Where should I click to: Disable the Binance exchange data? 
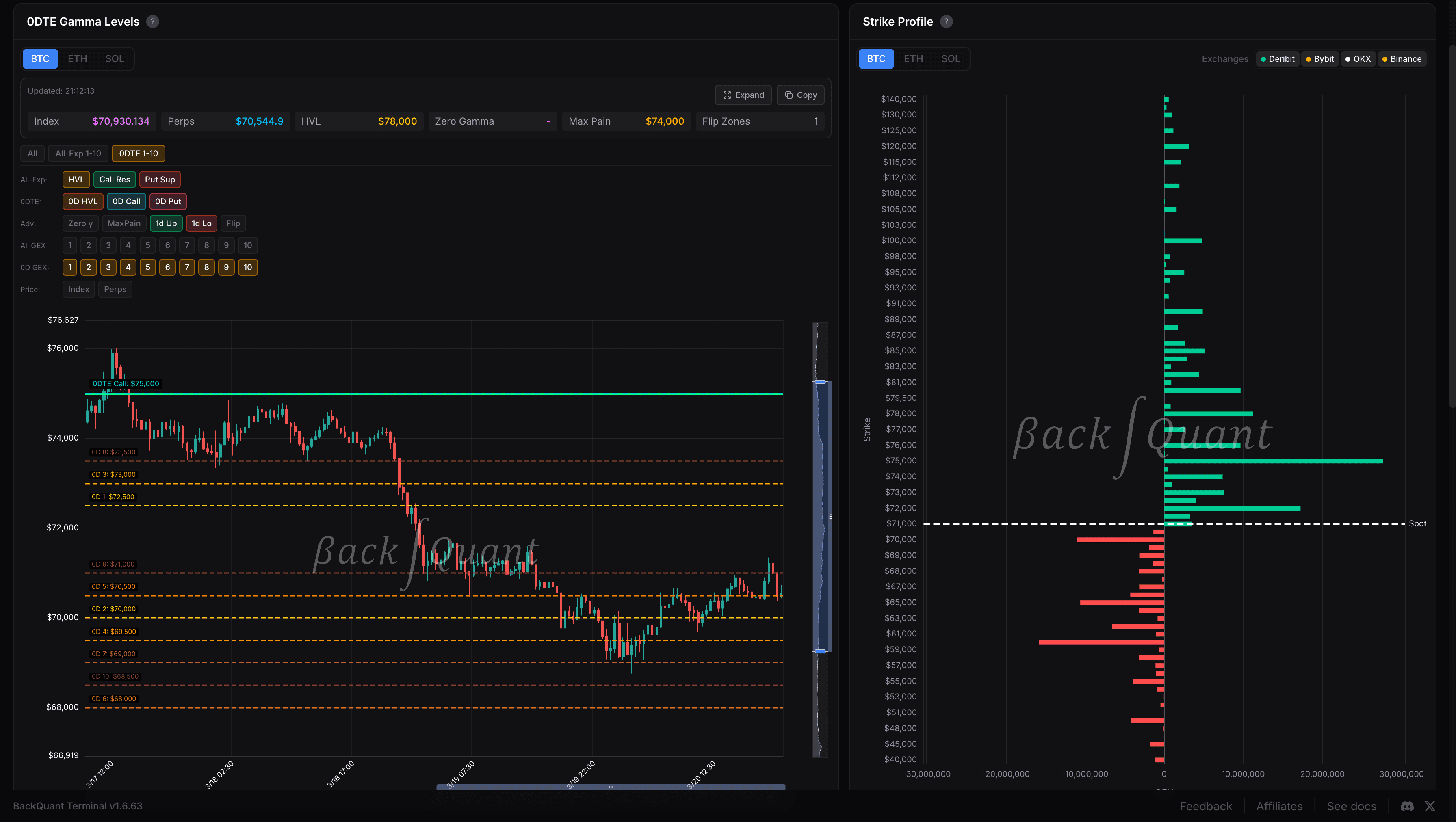click(x=1402, y=59)
